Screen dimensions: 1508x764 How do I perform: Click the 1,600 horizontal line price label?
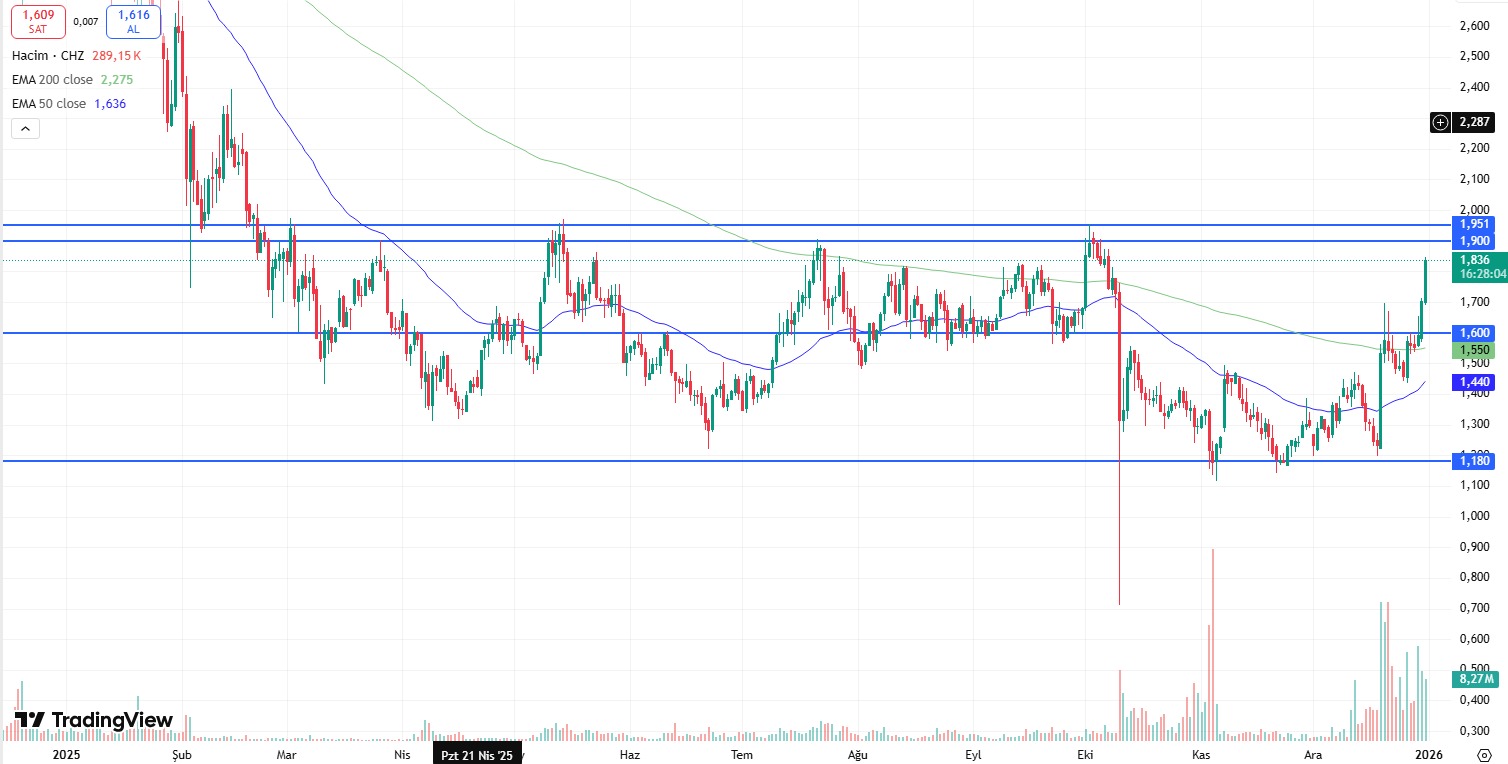pos(1474,333)
